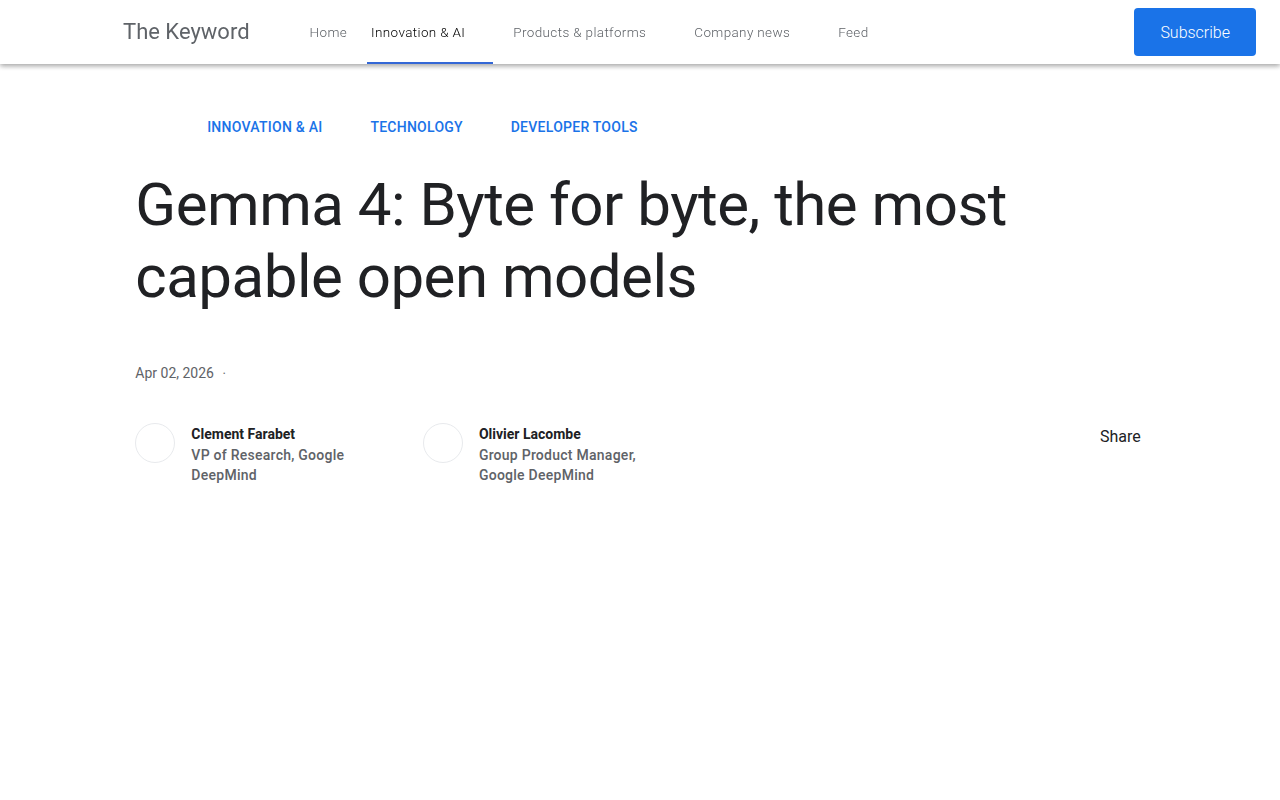1280x800 pixels.
Task: Click Clement Farabet's avatar circle
Action: pos(155,443)
